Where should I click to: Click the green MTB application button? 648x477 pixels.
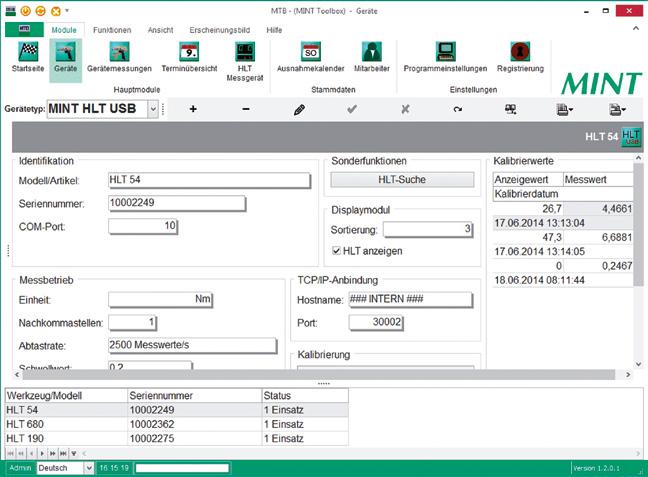[x=24, y=29]
